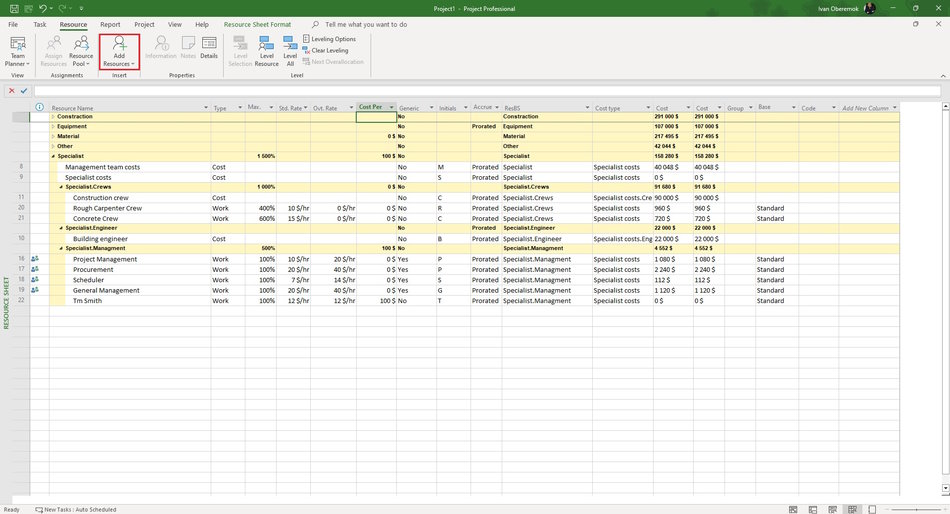Collapse the Specialist group row
The height and width of the screenshot is (514, 950).
tap(53, 156)
